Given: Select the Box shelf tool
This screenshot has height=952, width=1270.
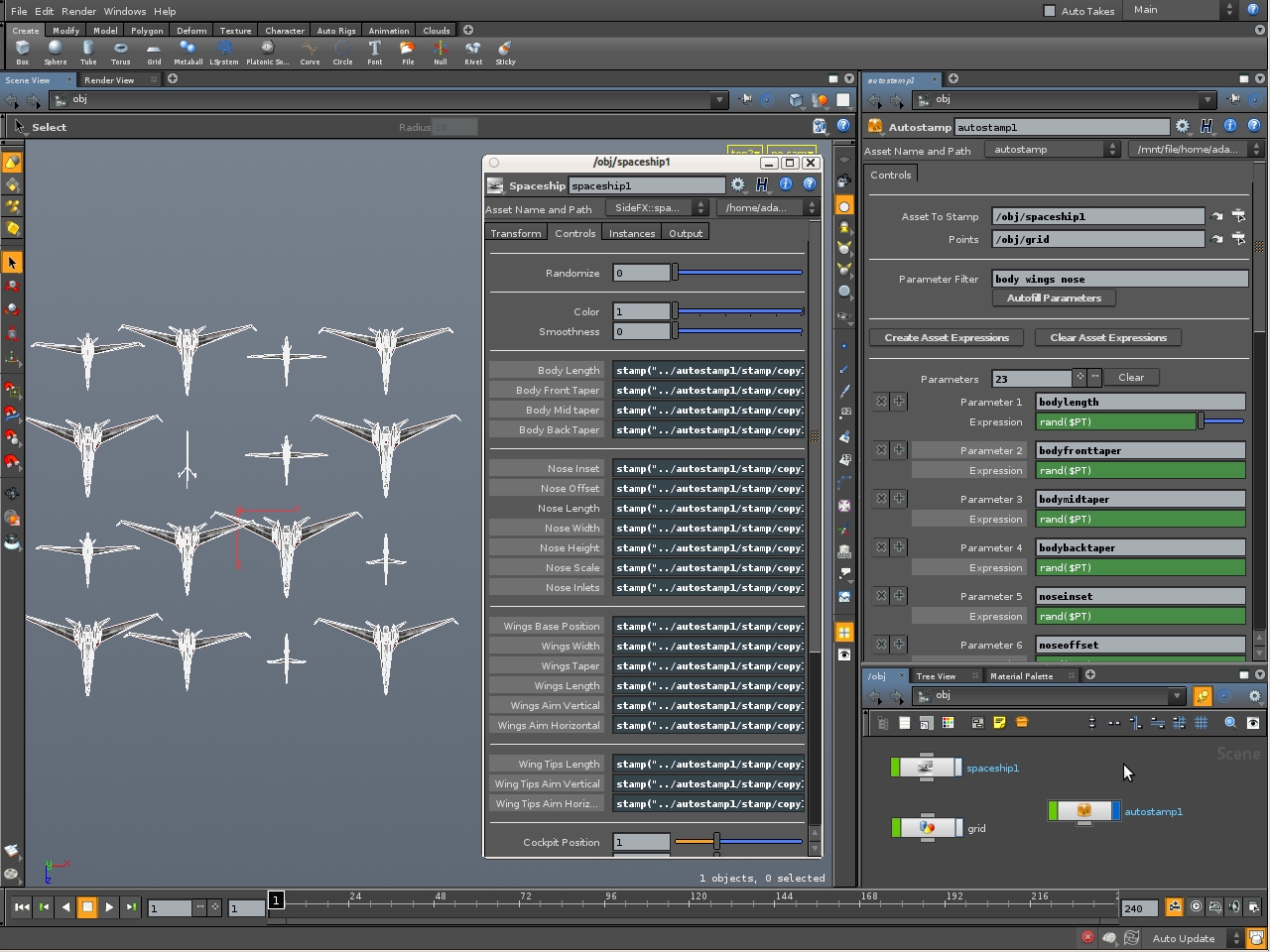Looking at the screenshot, I should click(22, 53).
